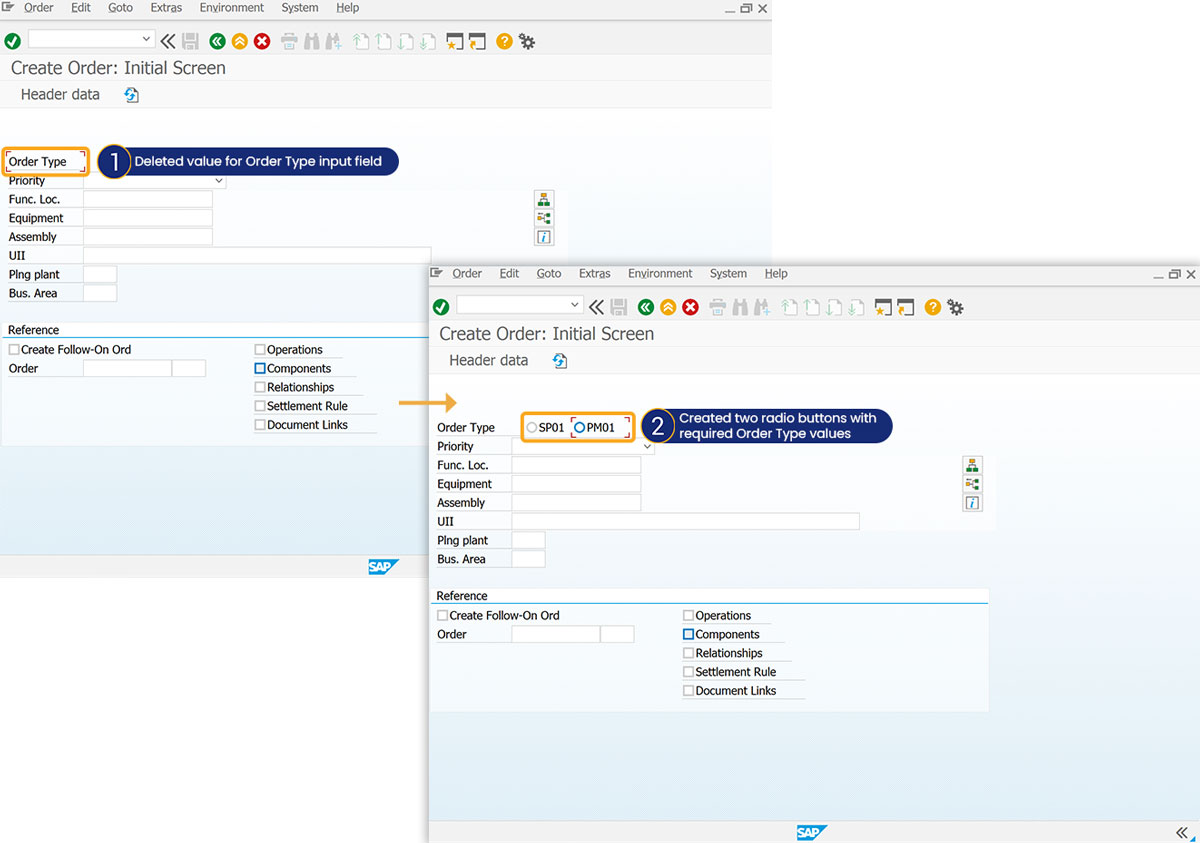This screenshot has height=843, width=1200.
Task: Check Document Links in front window
Action: (688, 691)
